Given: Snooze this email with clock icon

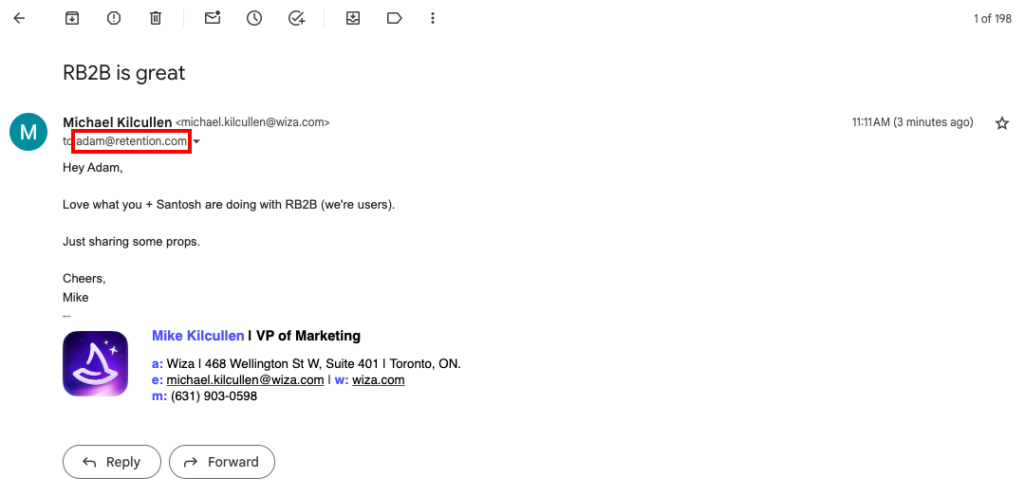Looking at the screenshot, I should point(254,18).
